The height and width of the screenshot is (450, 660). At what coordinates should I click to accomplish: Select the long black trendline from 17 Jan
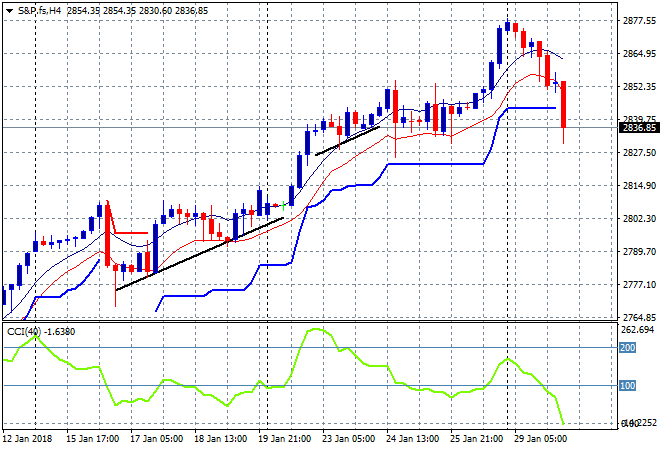tap(200, 254)
